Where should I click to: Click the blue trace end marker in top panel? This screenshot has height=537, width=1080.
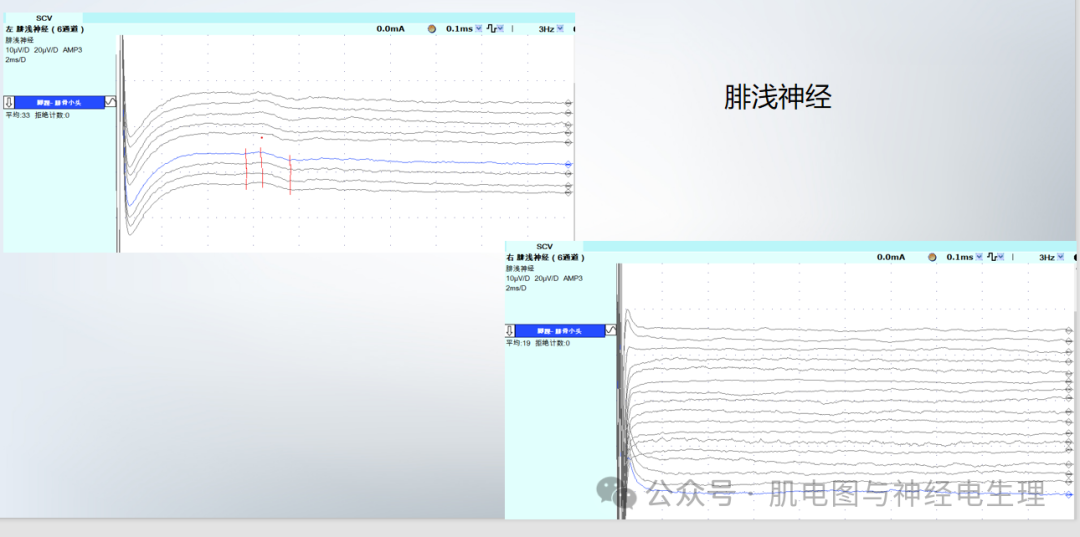click(568, 164)
